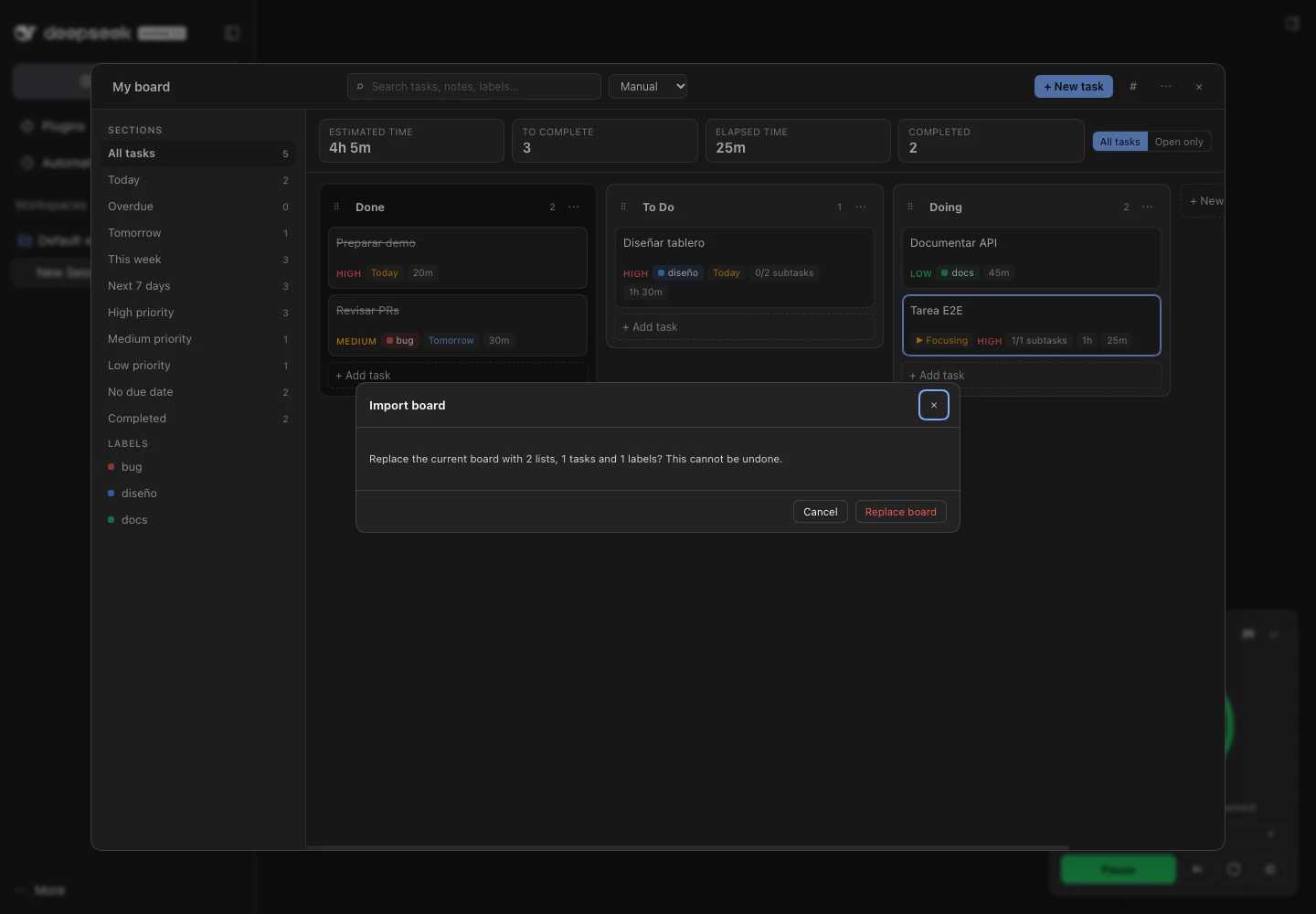
Task: Click the Tomorrow date on Revisar PRs
Action: click(x=451, y=341)
